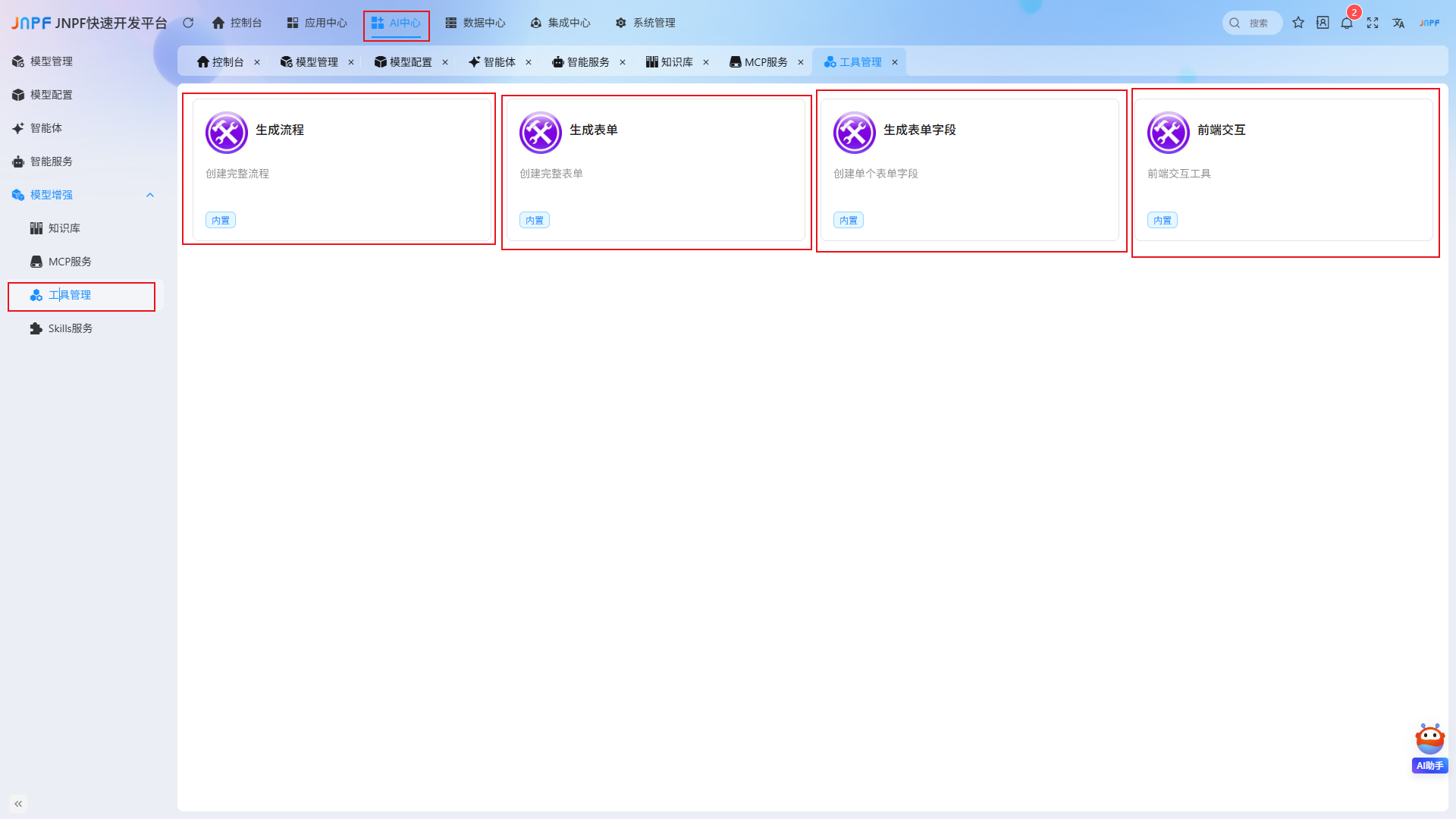Open the JNPF user avatar menu
1456x819 pixels.
[1429, 23]
